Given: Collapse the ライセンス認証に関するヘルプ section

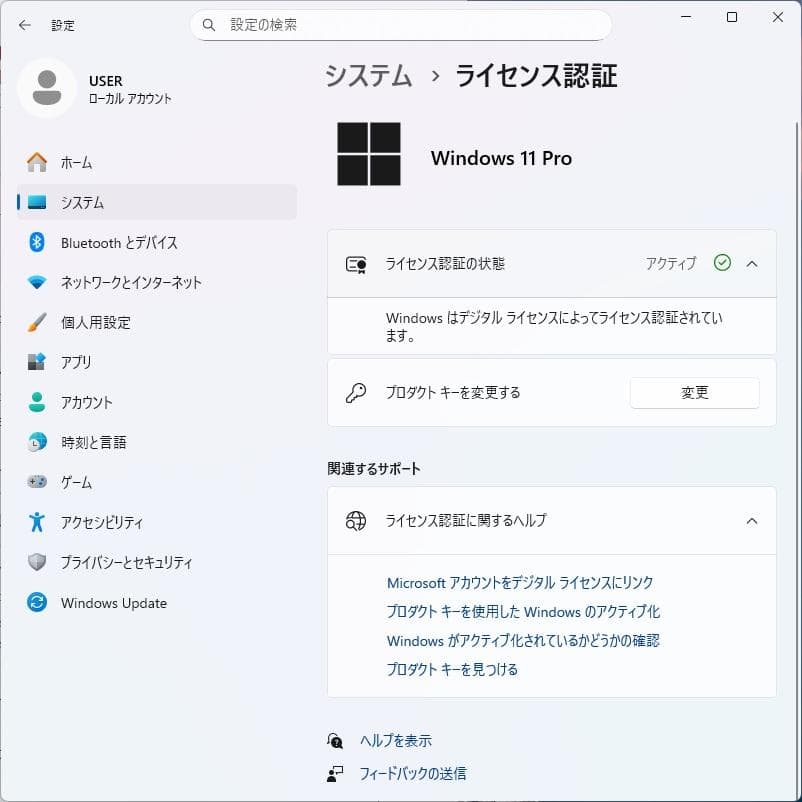Looking at the screenshot, I should click(752, 520).
